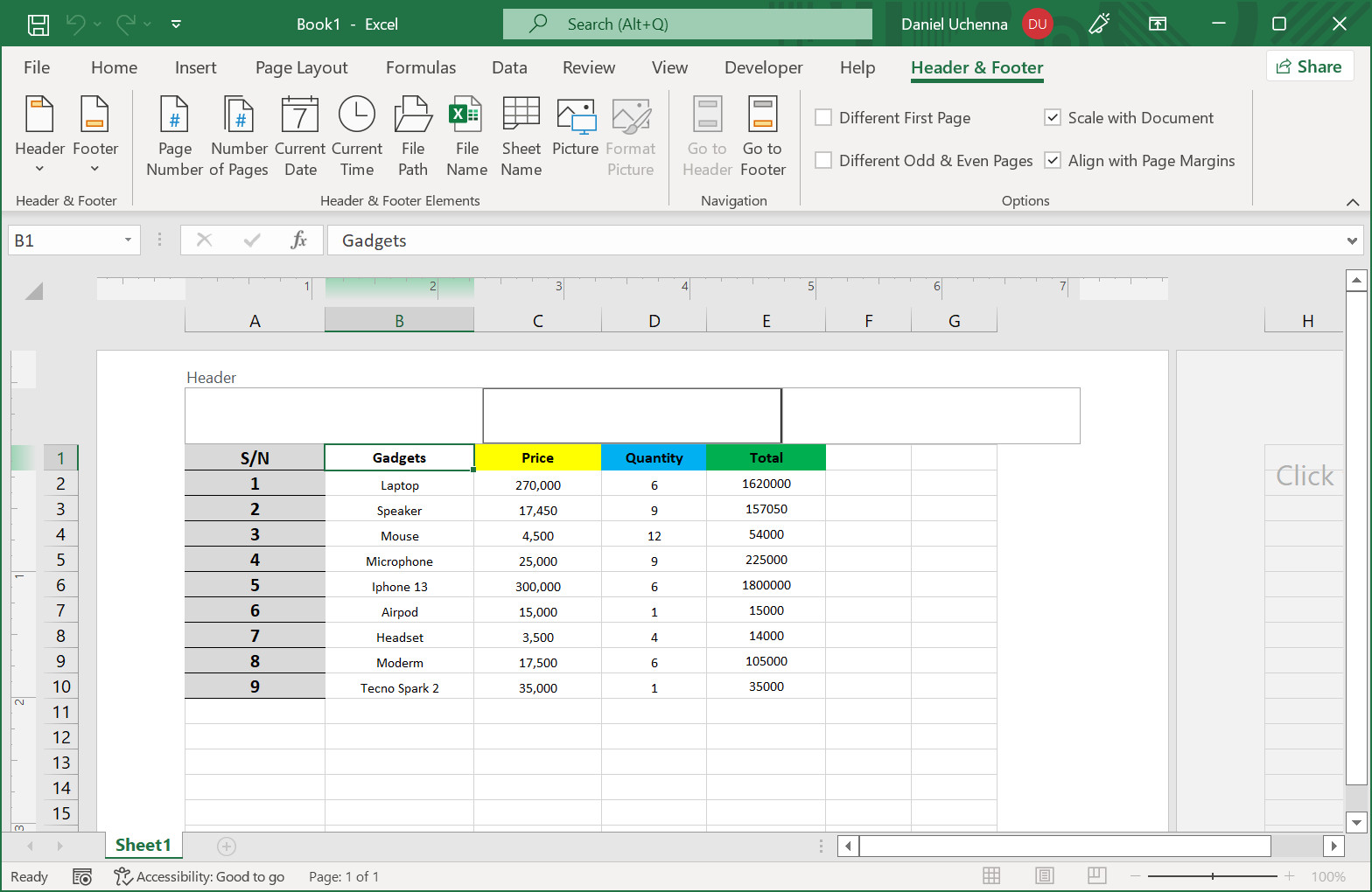Click the center header section box
1372x892 pixels.
[x=632, y=415]
